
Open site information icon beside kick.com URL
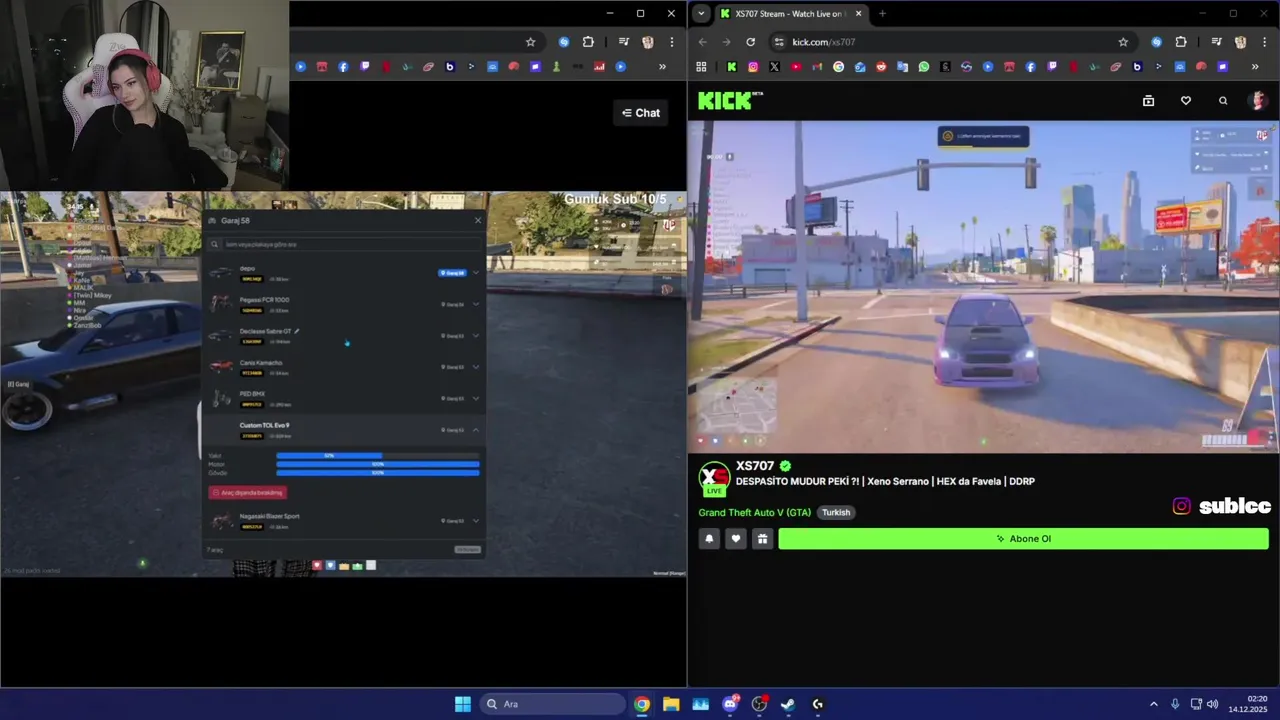[x=778, y=42]
